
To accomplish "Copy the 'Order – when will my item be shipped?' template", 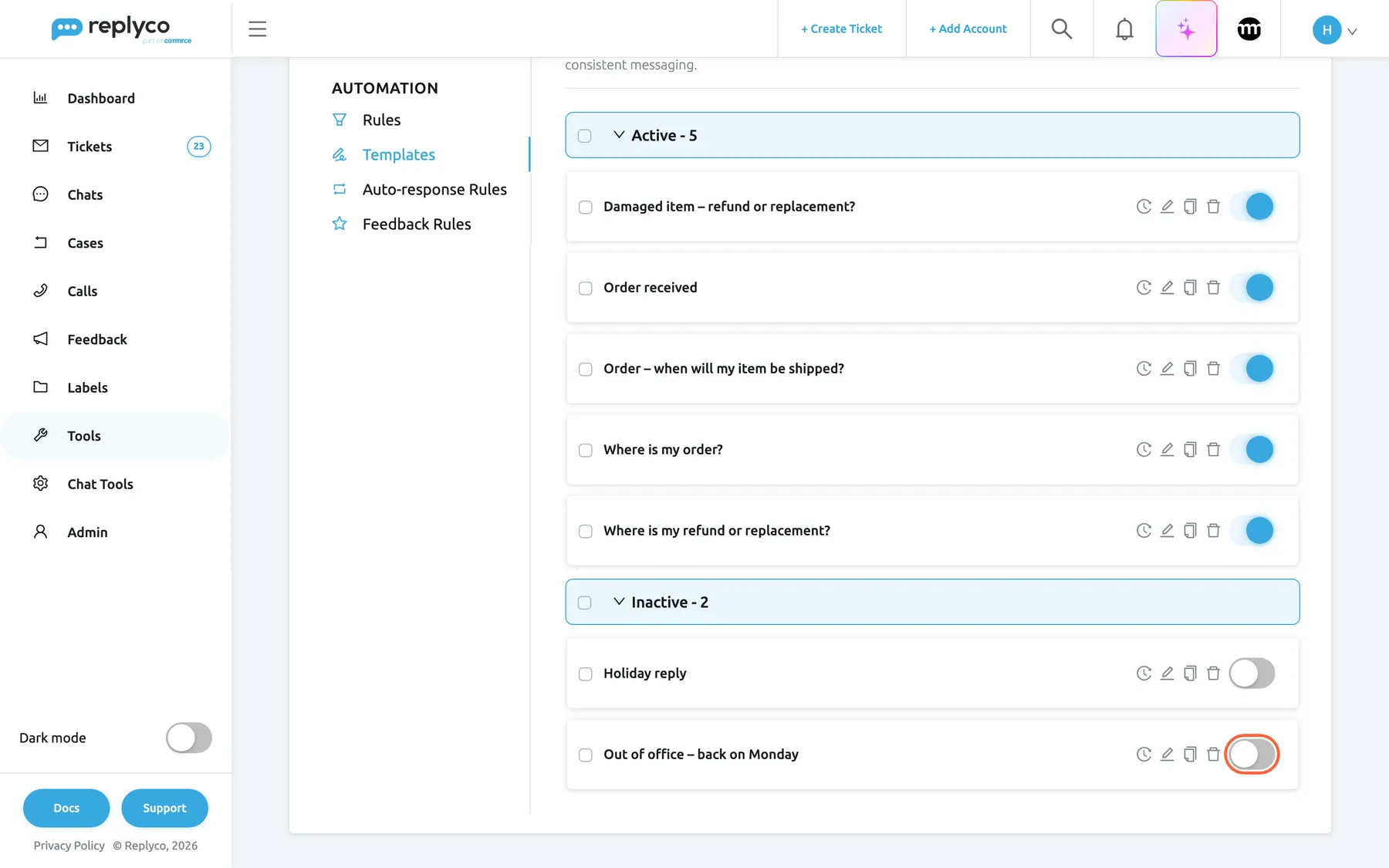I will (x=1190, y=368).
